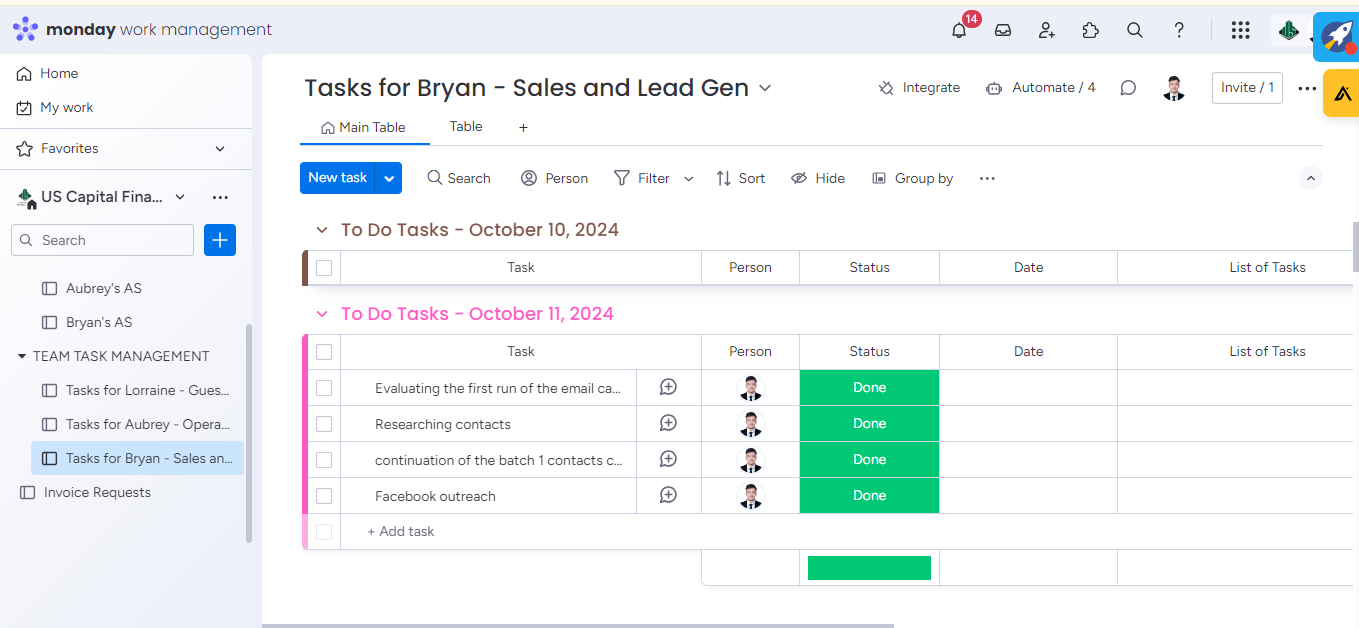Collapse the To Do Tasks October 11 group

point(322,314)
